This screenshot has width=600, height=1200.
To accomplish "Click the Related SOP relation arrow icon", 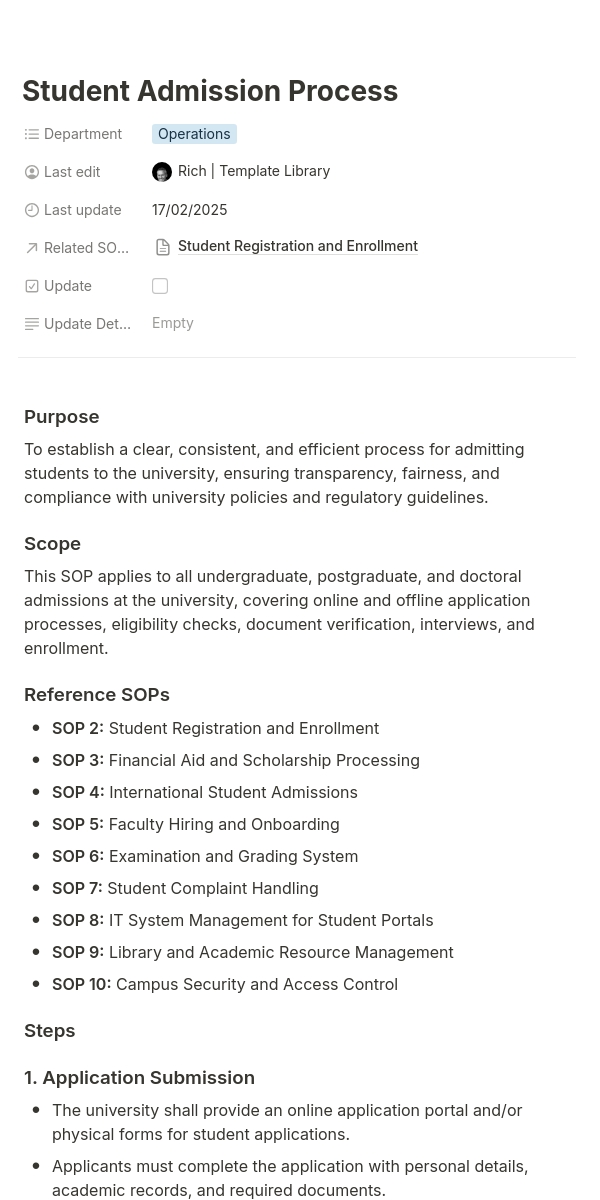I will tap(32, 248).
